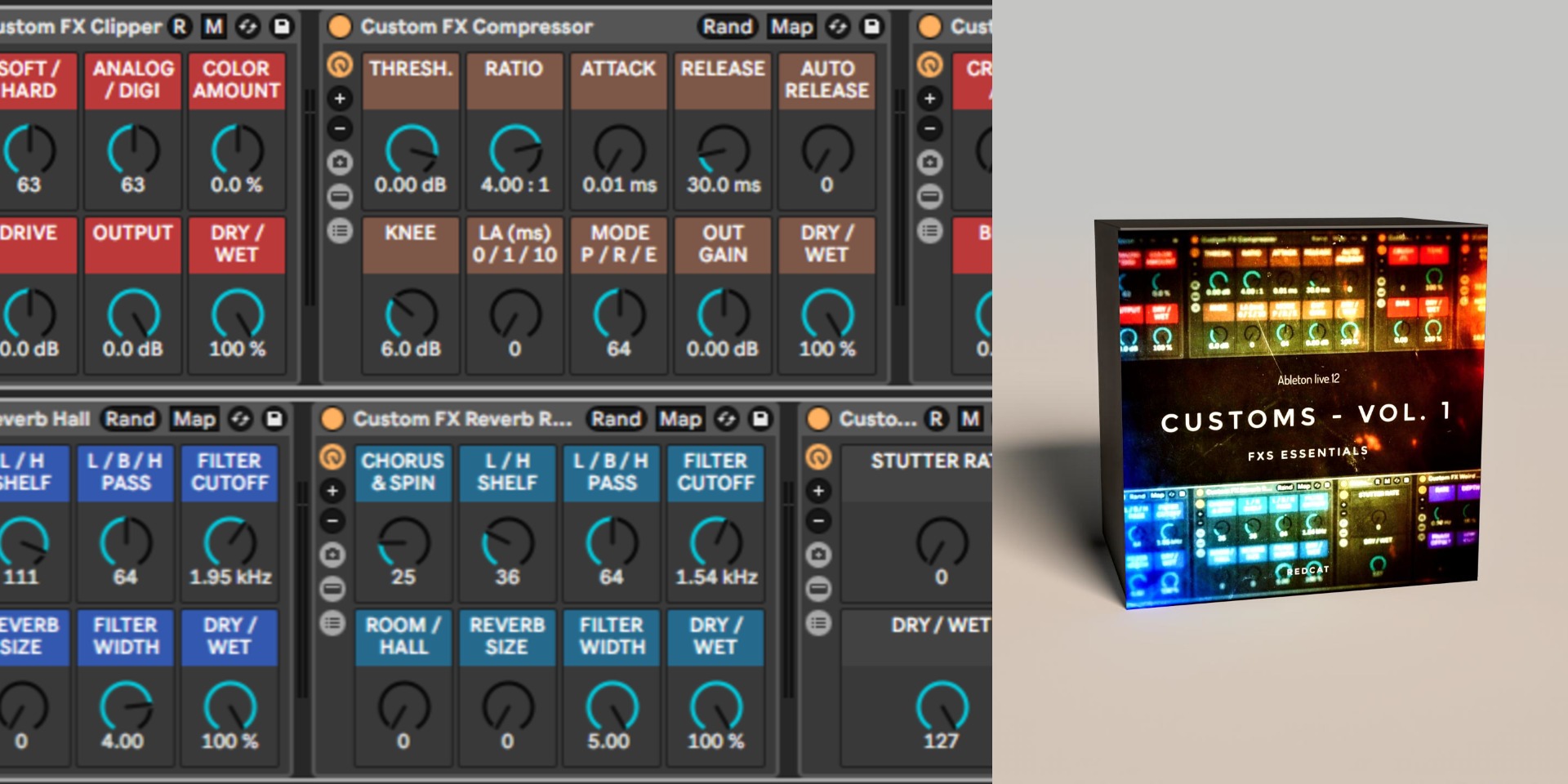Click the KNEE knob in Compressor

[411, 315]
